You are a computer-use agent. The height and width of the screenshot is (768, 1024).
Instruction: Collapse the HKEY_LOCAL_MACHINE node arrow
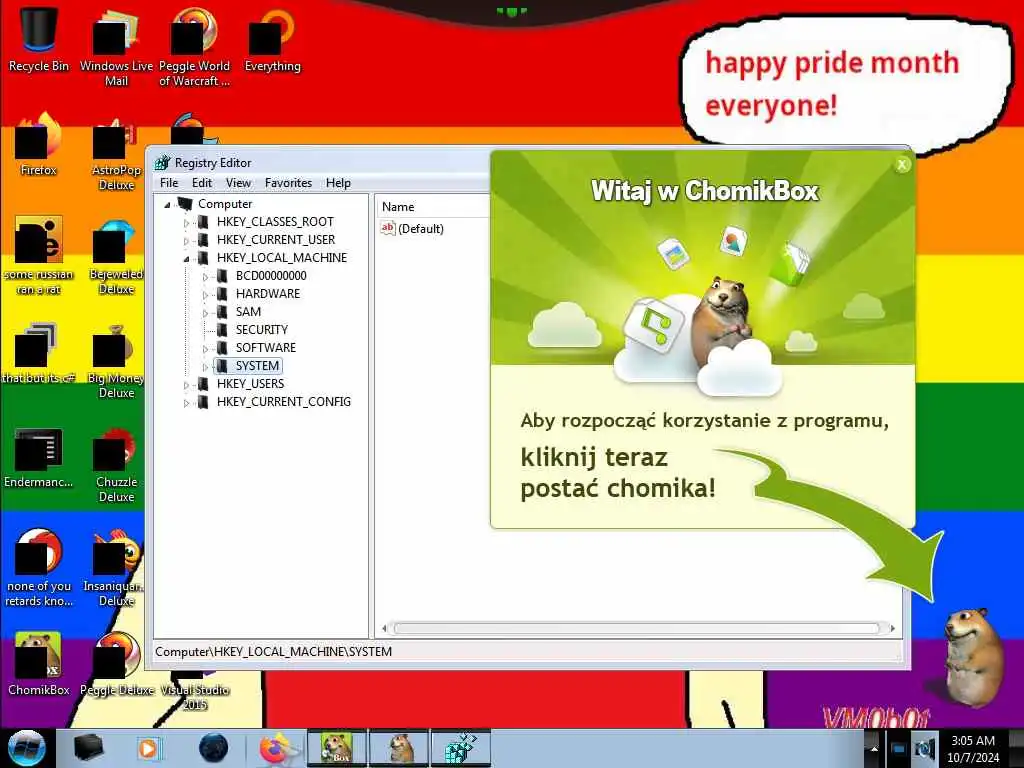tap(186, 259)
